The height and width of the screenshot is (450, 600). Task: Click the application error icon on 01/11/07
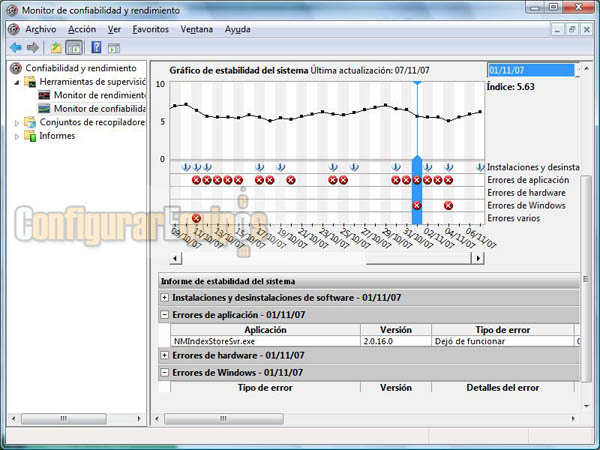(417, 180)
